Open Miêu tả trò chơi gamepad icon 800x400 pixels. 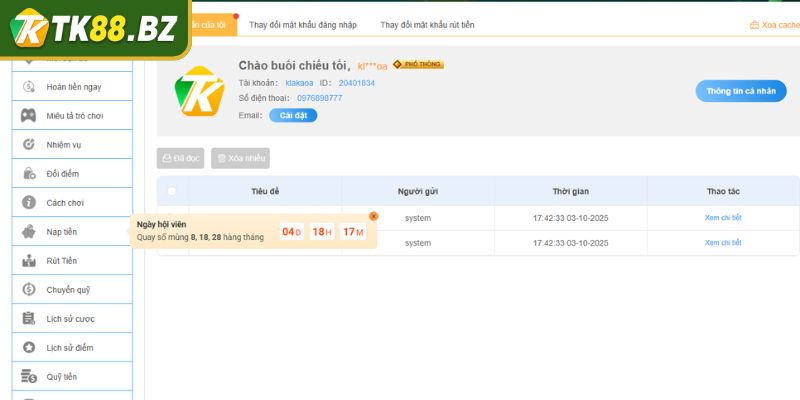pyautogui.click(x=28, y=116)
